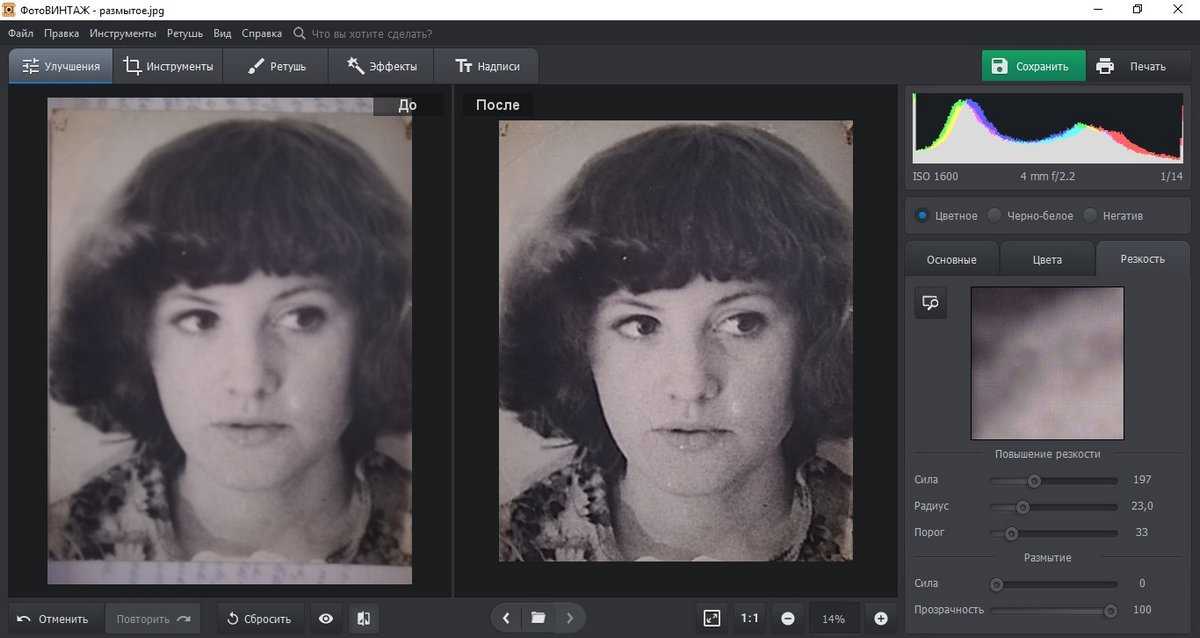Click the fit to screen icon

[712, 618]
